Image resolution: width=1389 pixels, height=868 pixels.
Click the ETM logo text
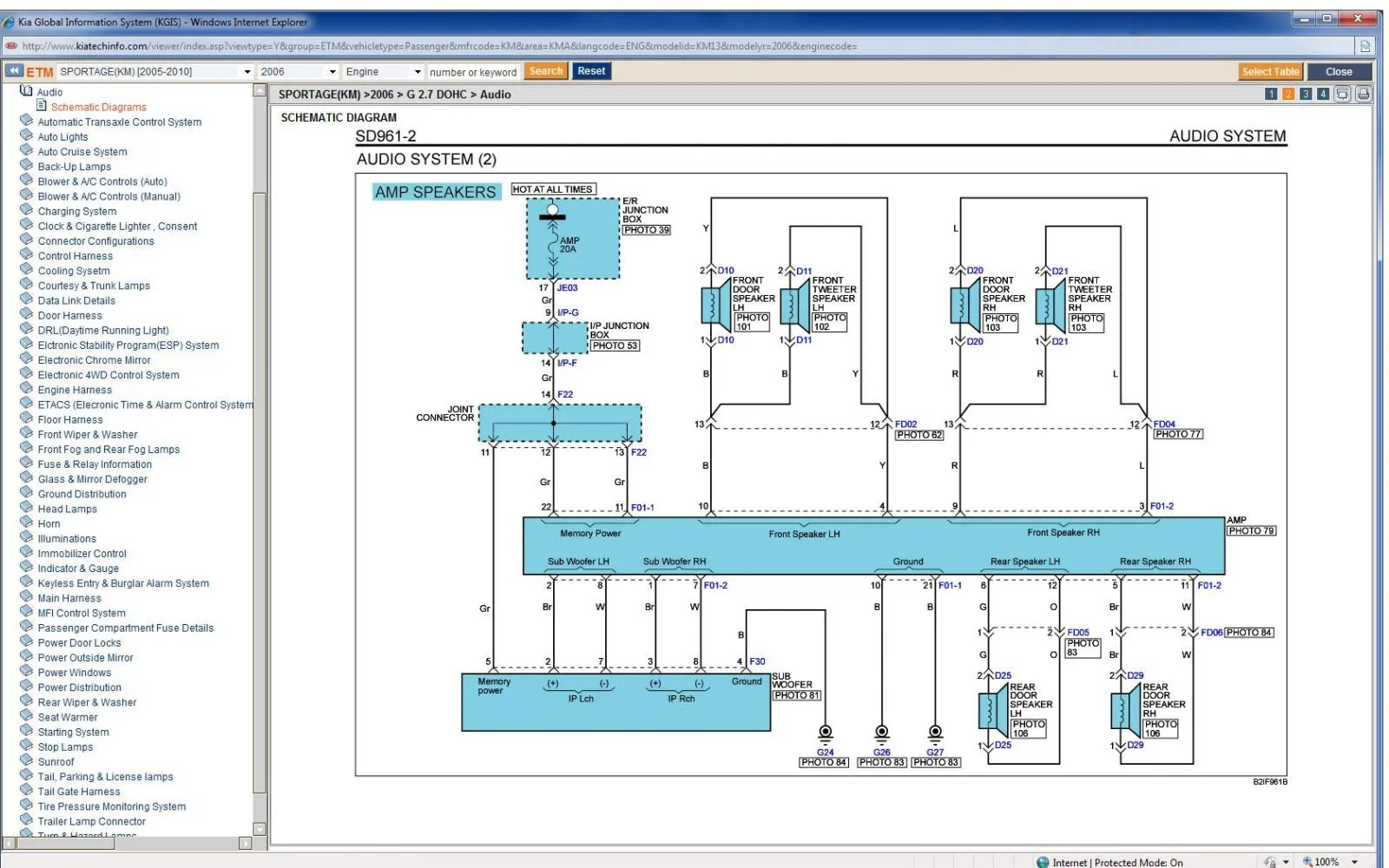(39, 72)
